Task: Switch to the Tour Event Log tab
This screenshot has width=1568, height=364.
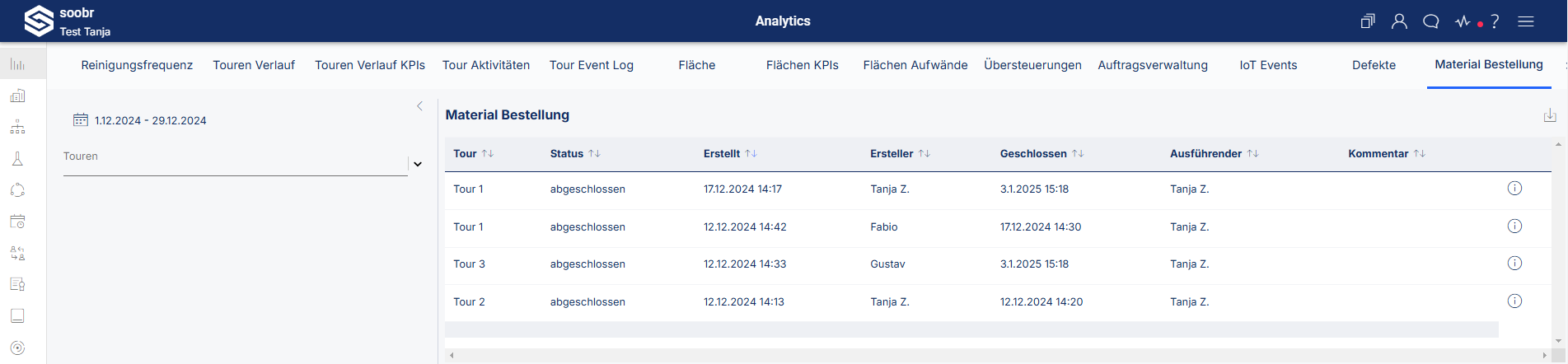Action: coord(592,65)
